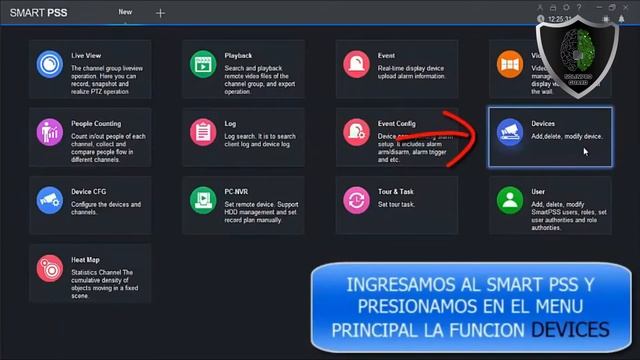The image size is (640, 360).
Task: Open the Live View module icon
Action: click(49, 64)
